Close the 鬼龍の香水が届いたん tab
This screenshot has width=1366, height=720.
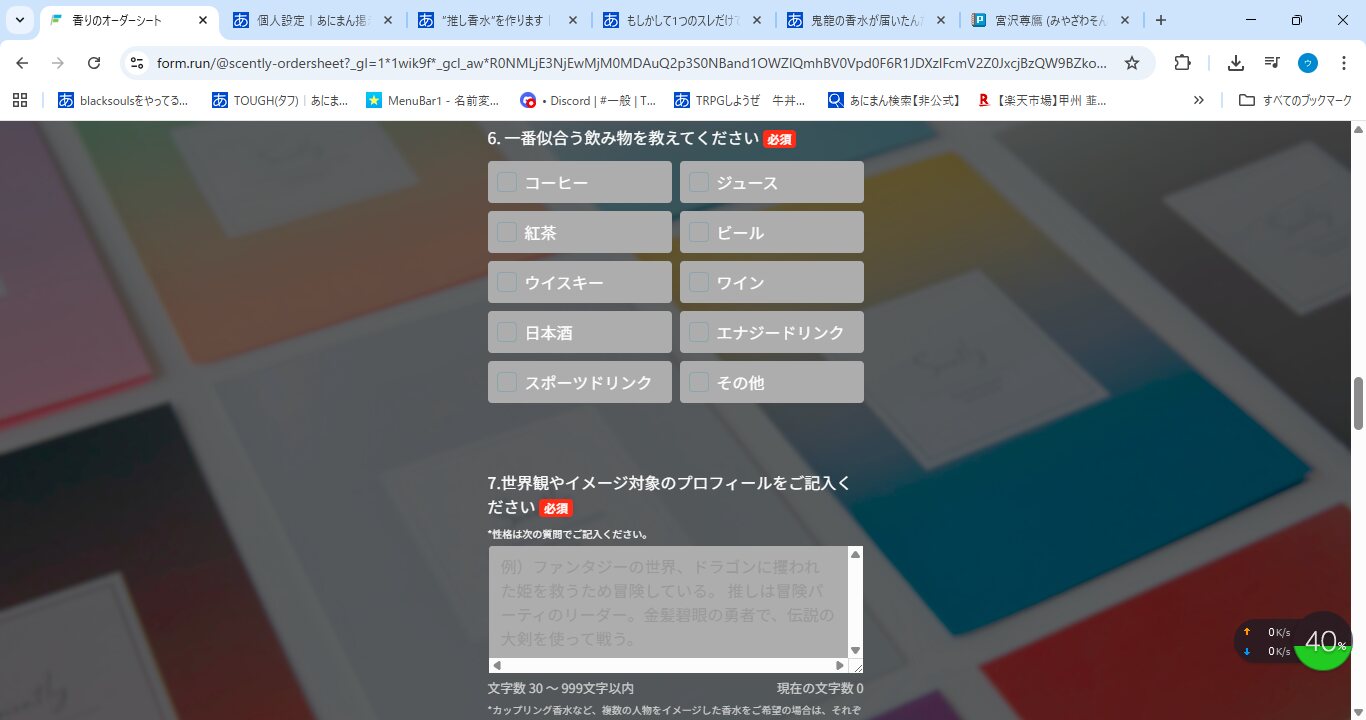coord(943,20)
